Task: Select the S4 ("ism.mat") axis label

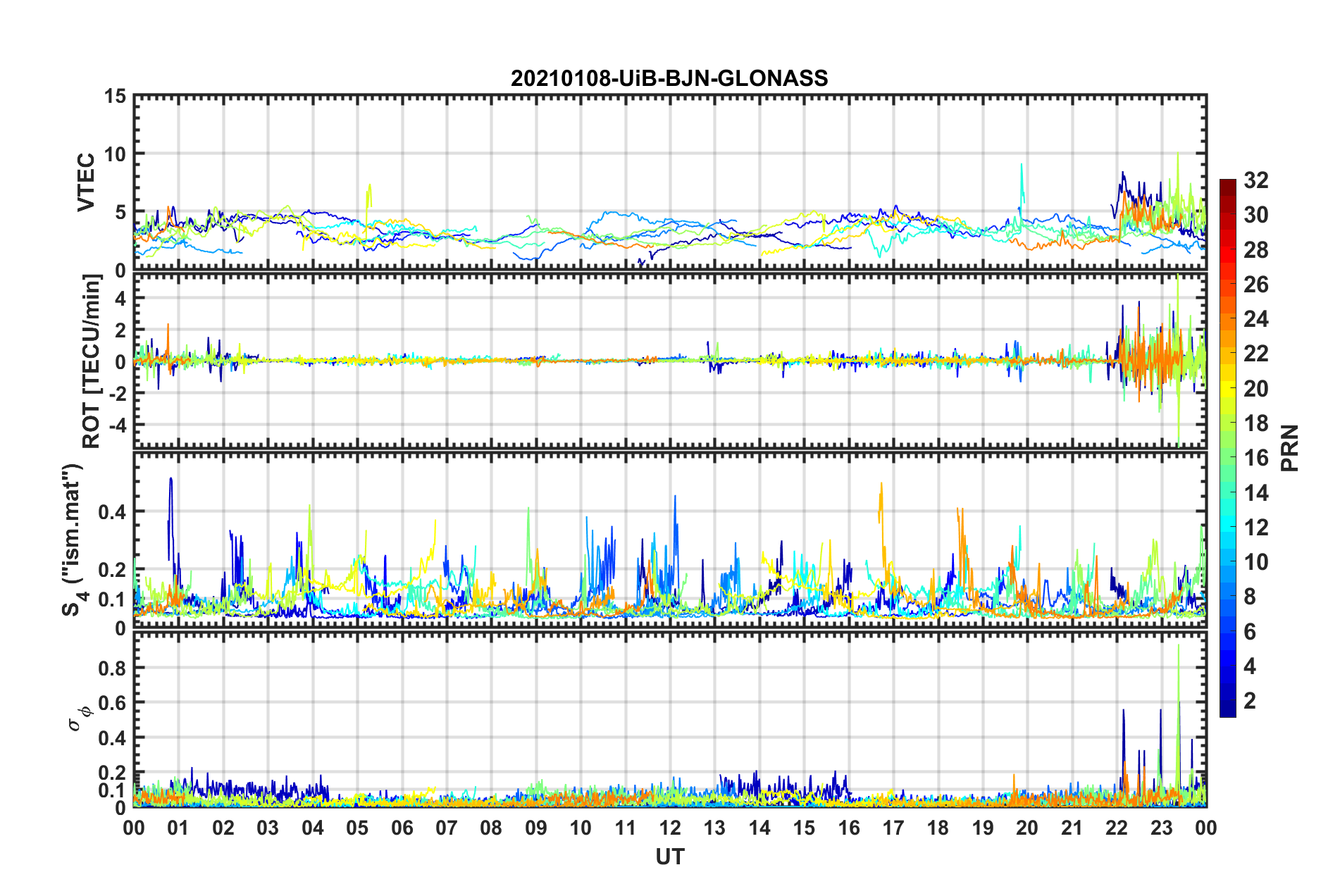Action: coord(74,540)
